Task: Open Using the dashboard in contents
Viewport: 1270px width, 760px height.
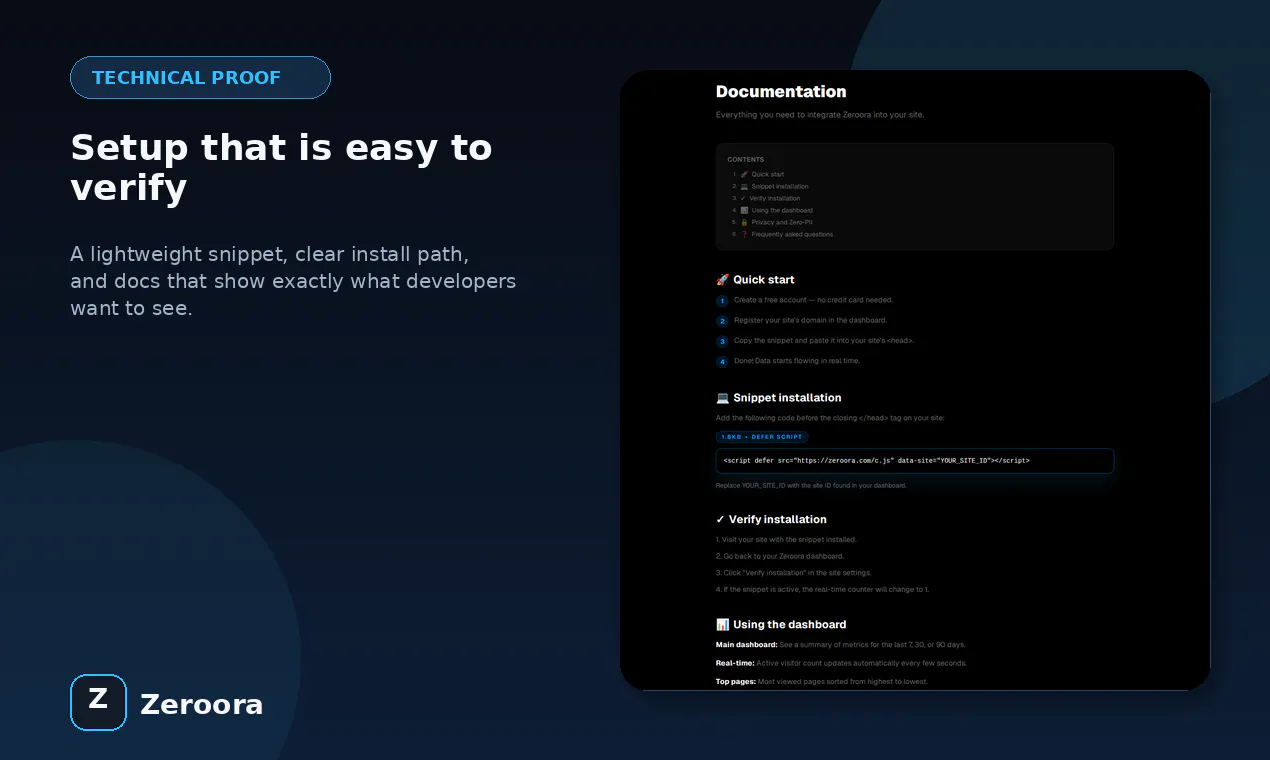Action: pos(782,211)
